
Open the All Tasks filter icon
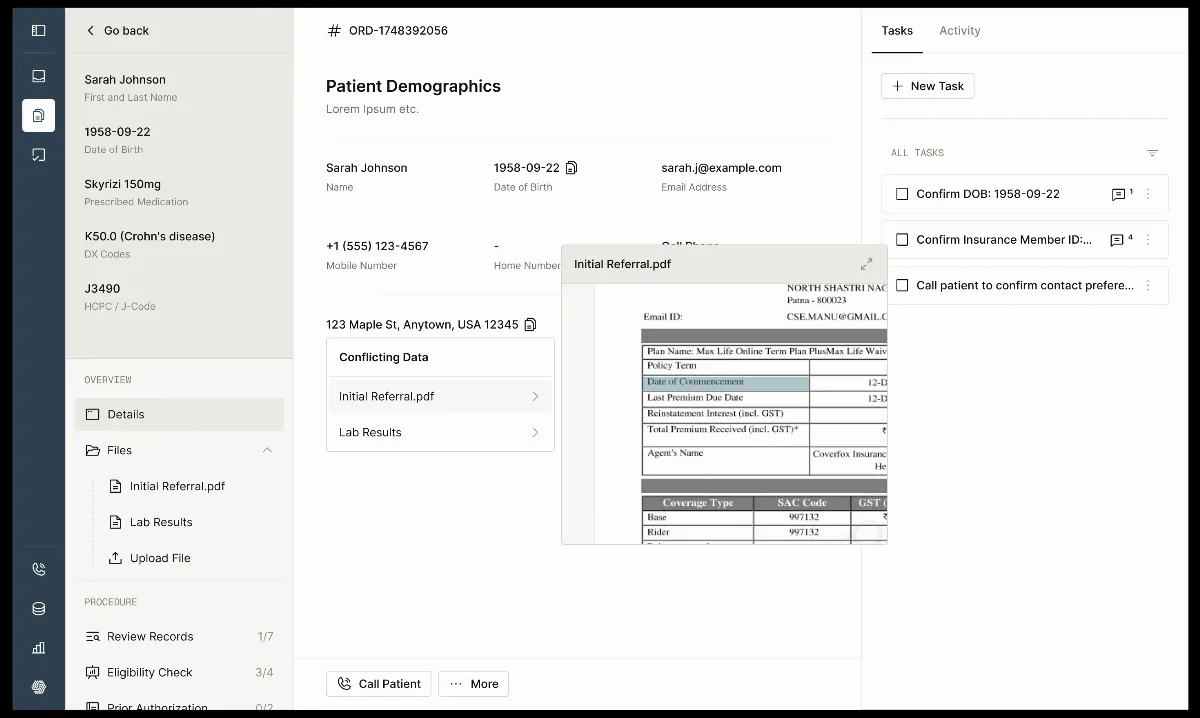pos(1152,153)
